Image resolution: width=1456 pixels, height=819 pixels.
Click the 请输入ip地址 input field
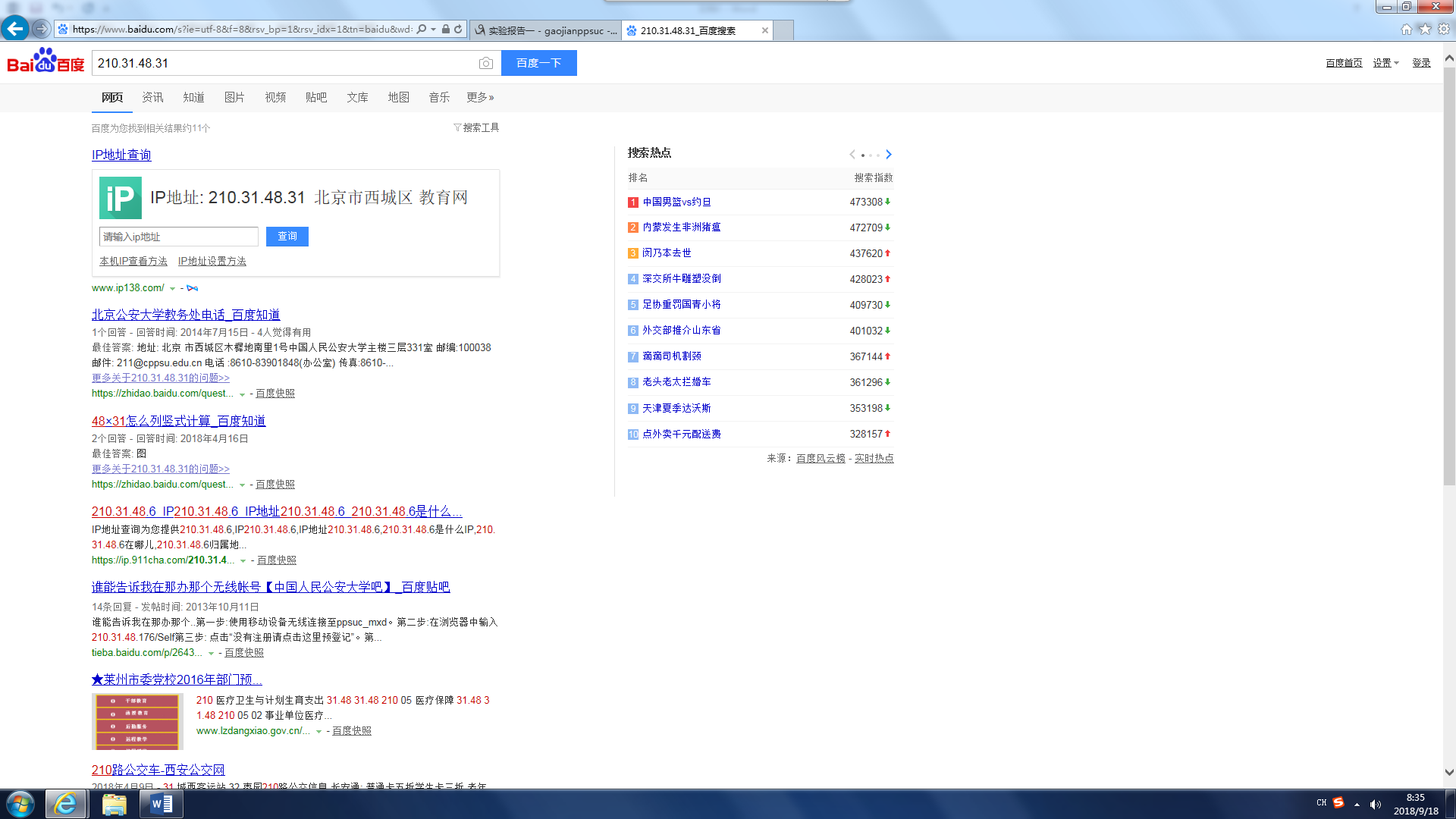178,237
